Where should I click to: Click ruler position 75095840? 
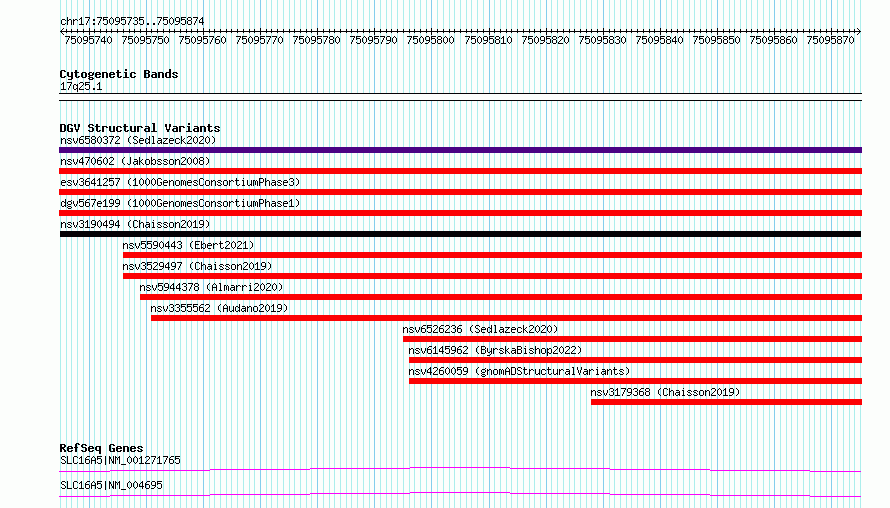660,40
